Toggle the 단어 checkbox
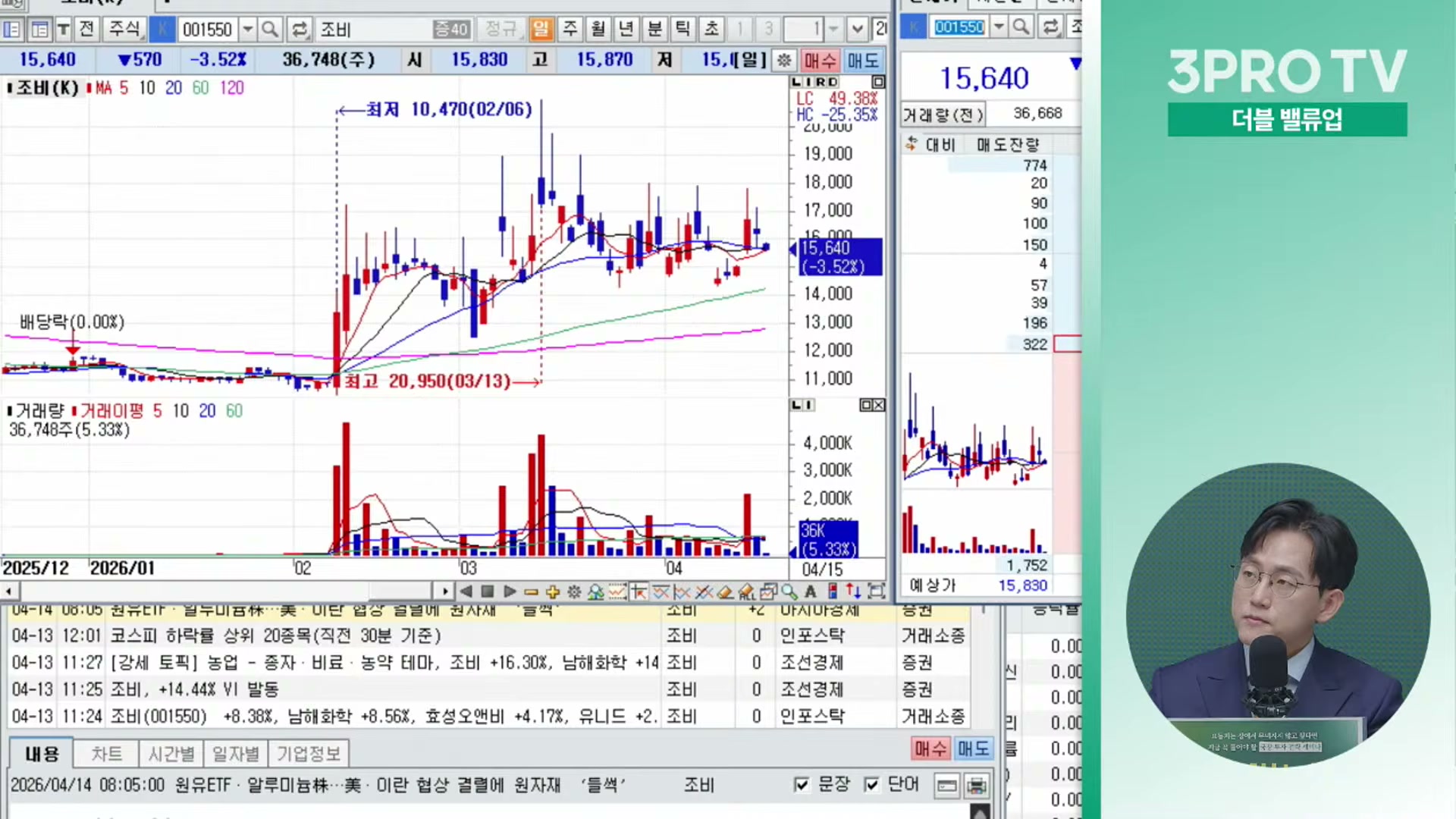The height and width of the screenshot is (819, 1456). 872,784
